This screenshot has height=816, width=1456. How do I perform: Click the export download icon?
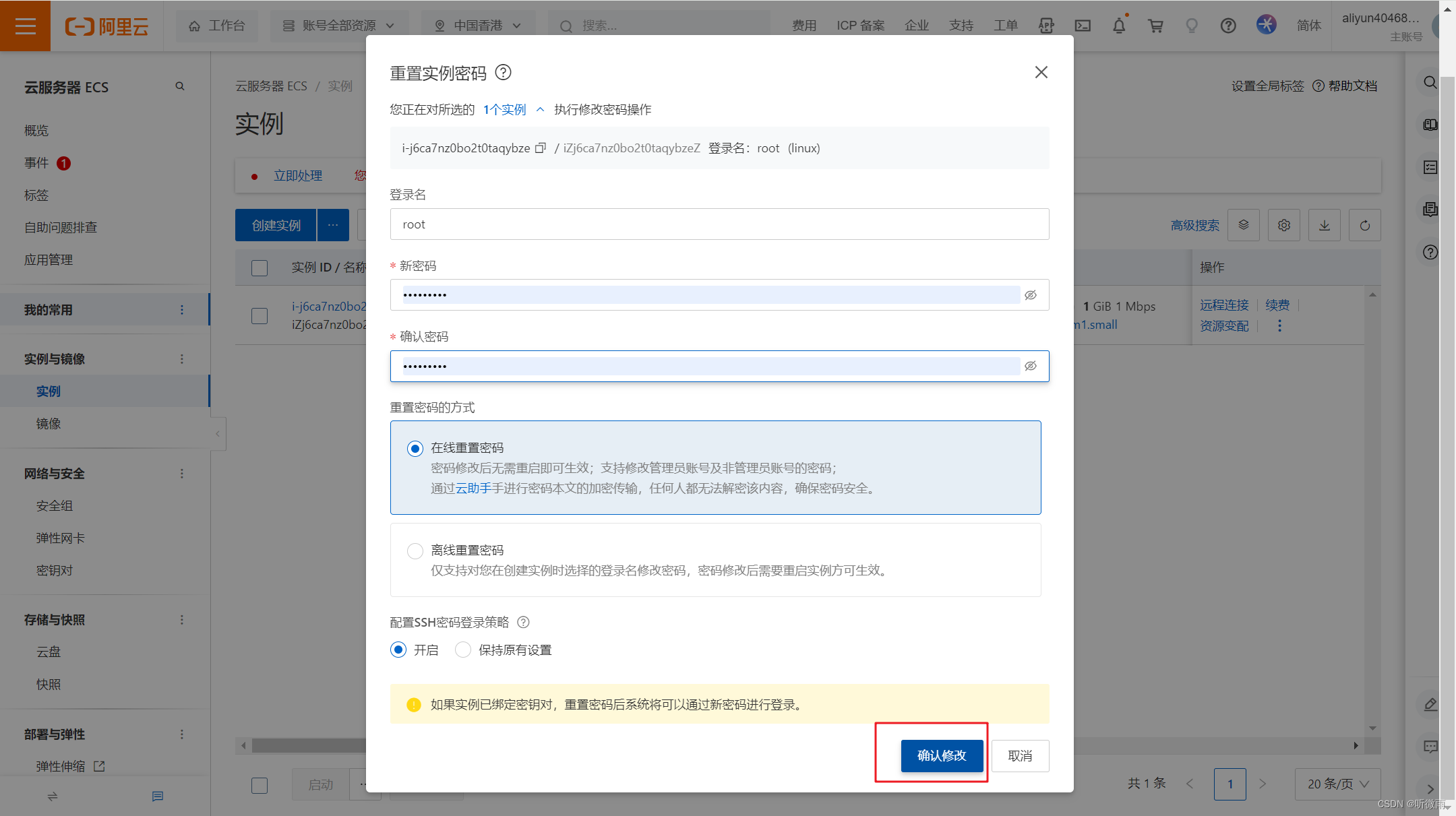tap(1325, 225)
